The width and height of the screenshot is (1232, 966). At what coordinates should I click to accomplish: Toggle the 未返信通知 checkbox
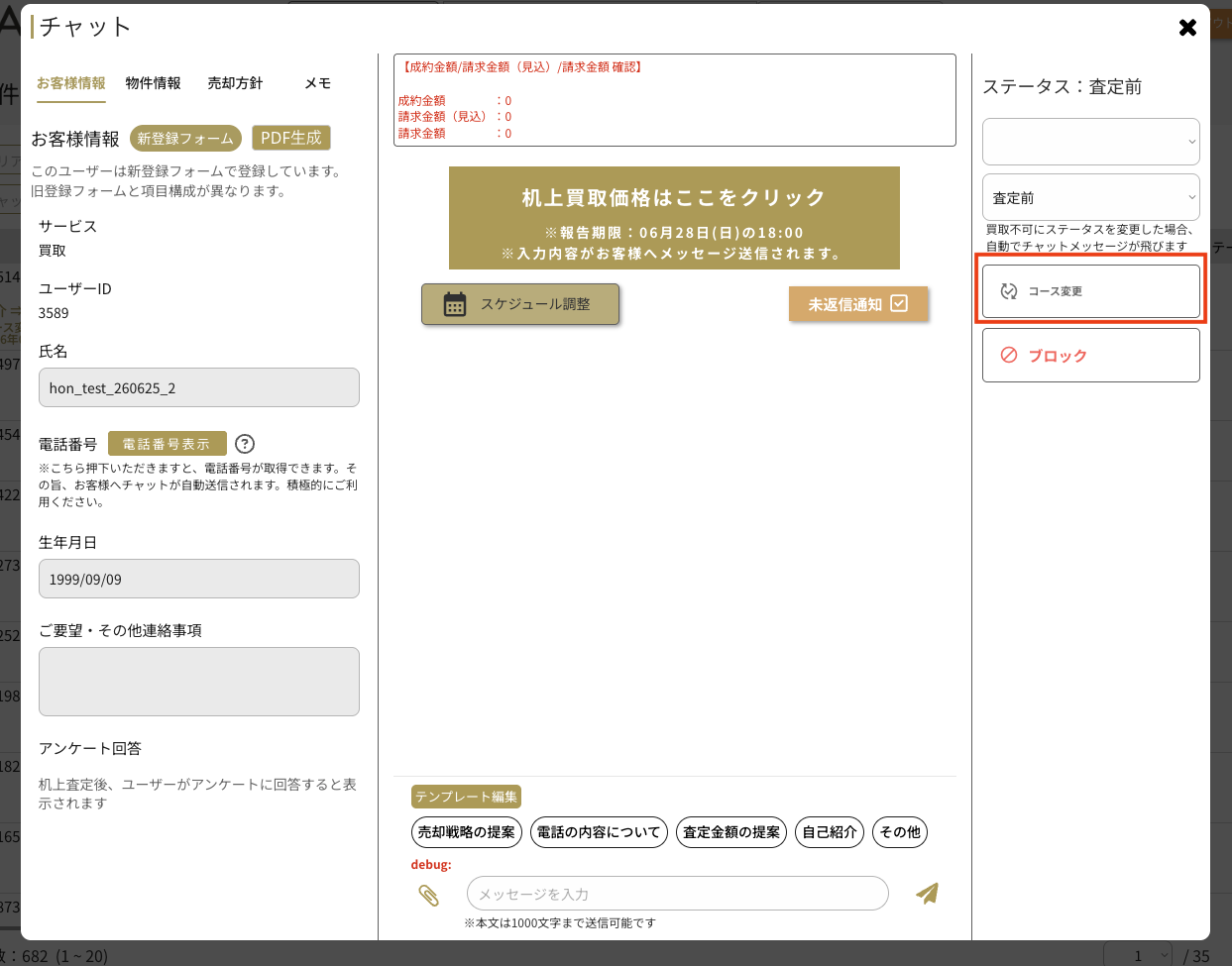[x=899, y=303]
